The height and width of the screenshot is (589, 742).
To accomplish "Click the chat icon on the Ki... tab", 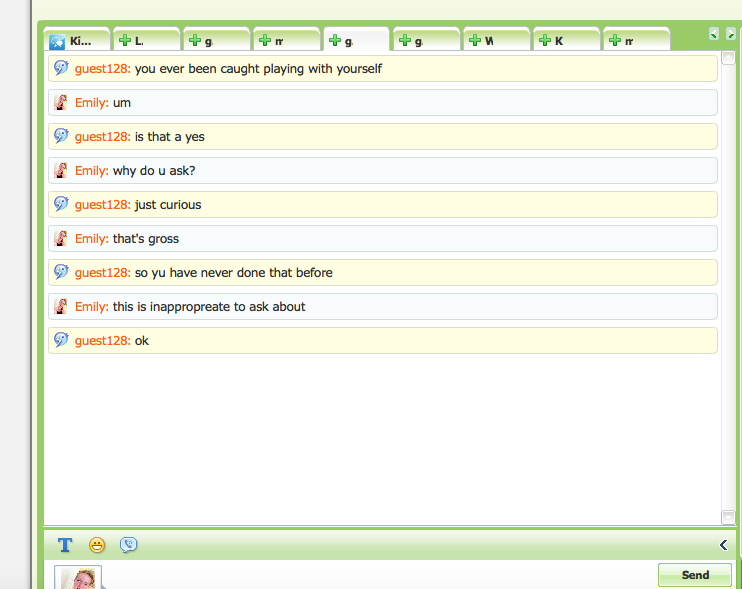I will 57,42.
